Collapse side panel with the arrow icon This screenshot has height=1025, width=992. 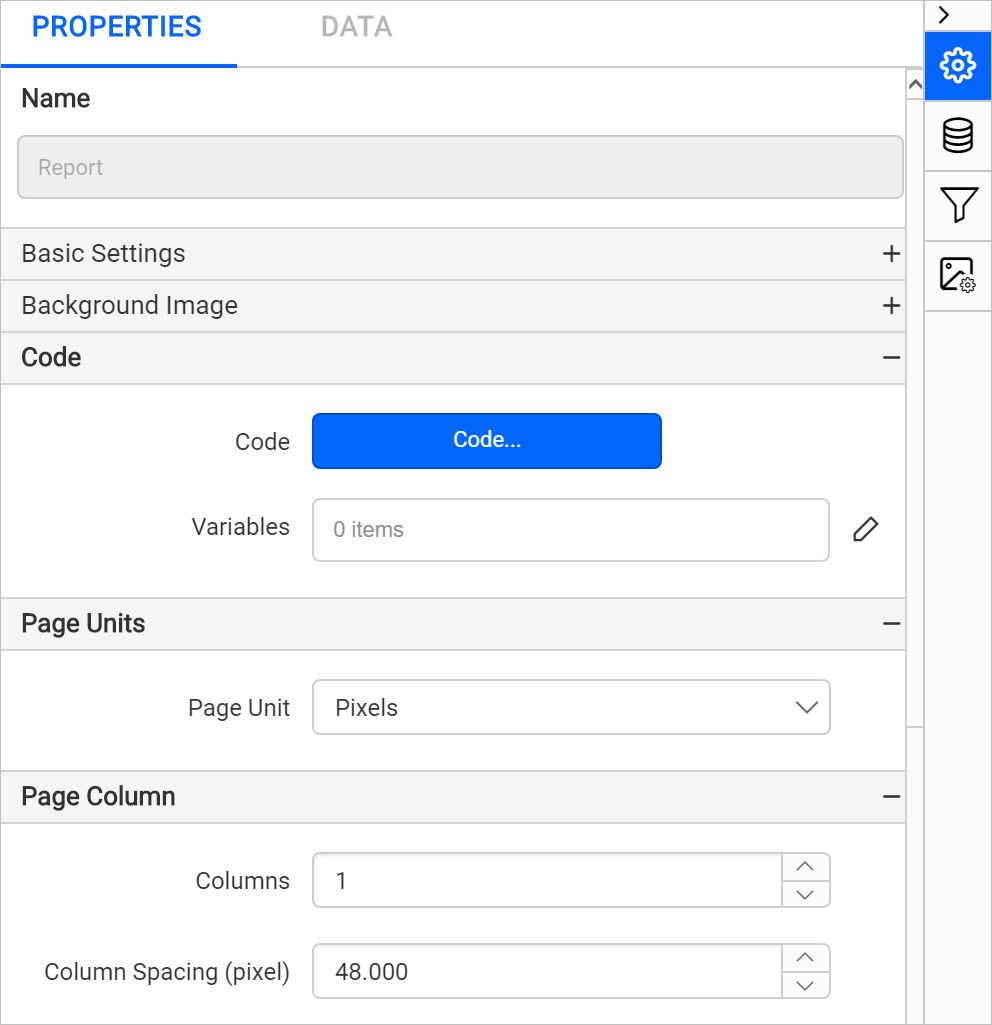click(944, 15)
